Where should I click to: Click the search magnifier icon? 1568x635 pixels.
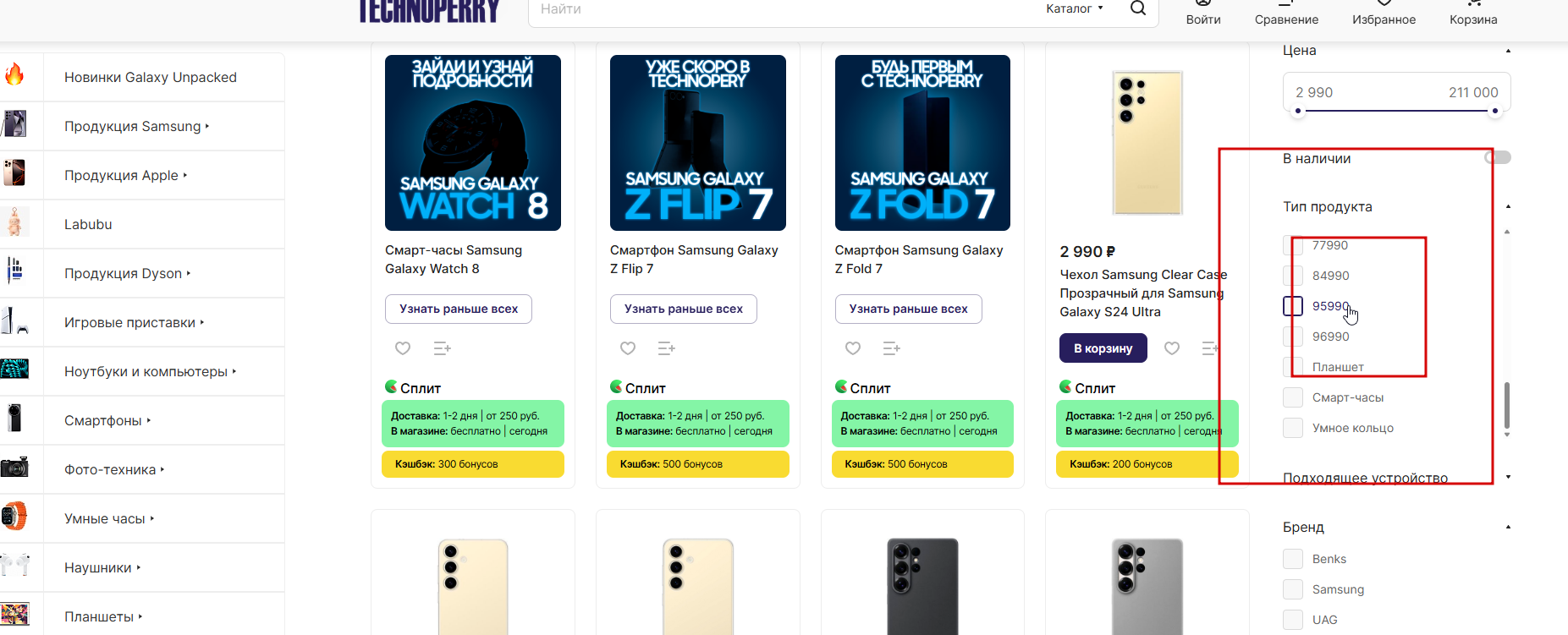(x=1138, y=8)
